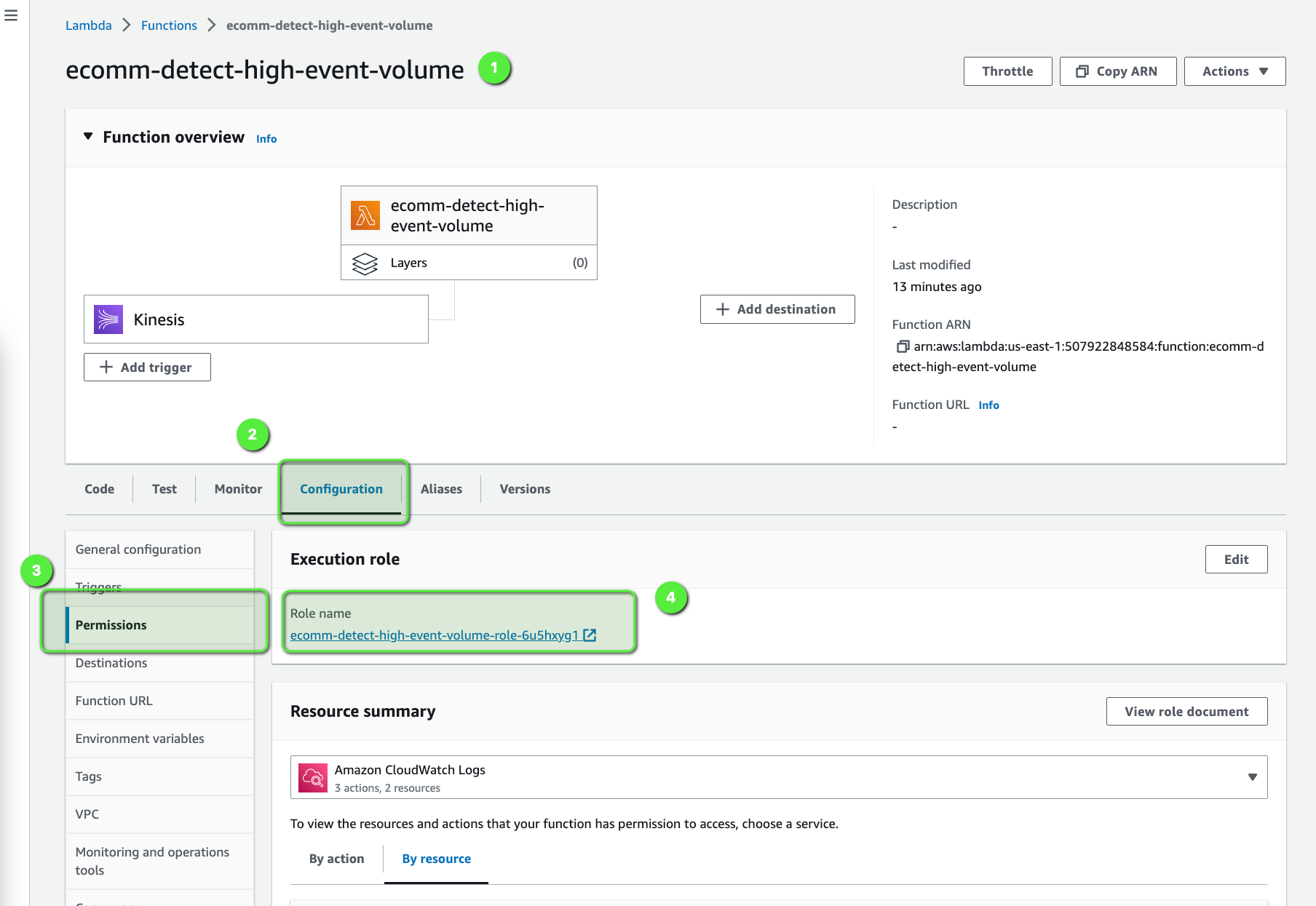Click the '13 minutes ago' last modified text

point(937,287)
